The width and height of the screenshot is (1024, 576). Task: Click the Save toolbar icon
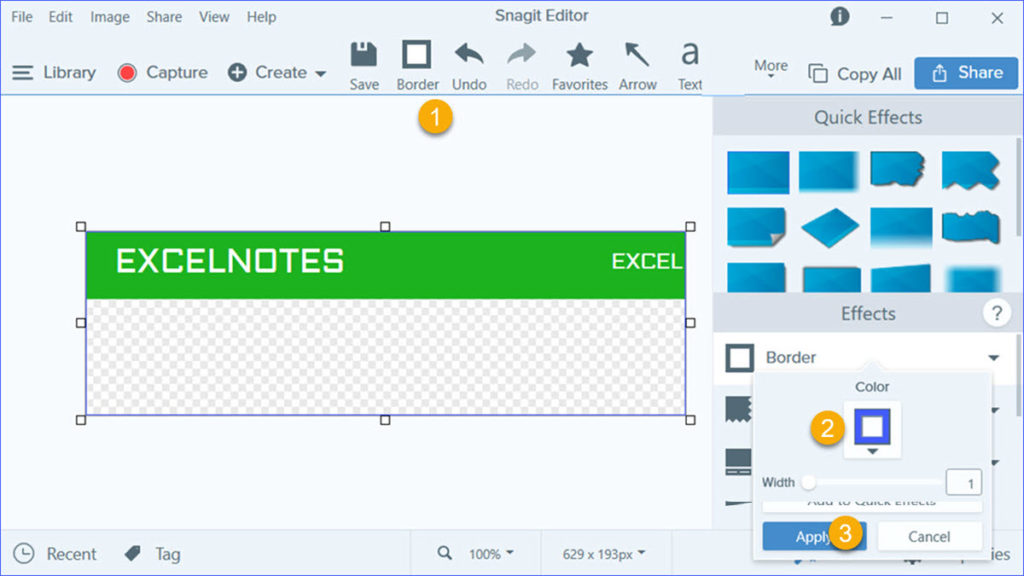tap(364, 66)
